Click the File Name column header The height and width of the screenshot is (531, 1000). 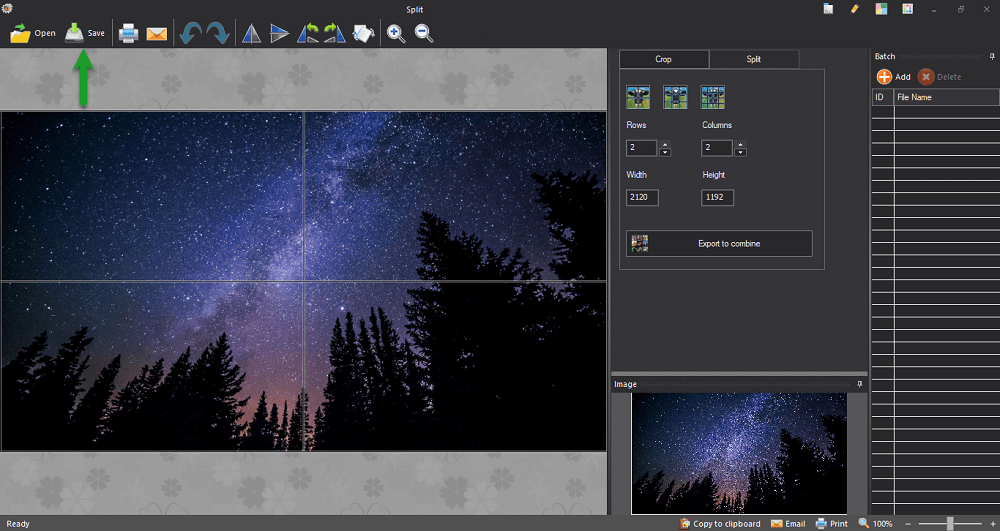[x=946, y=98]
